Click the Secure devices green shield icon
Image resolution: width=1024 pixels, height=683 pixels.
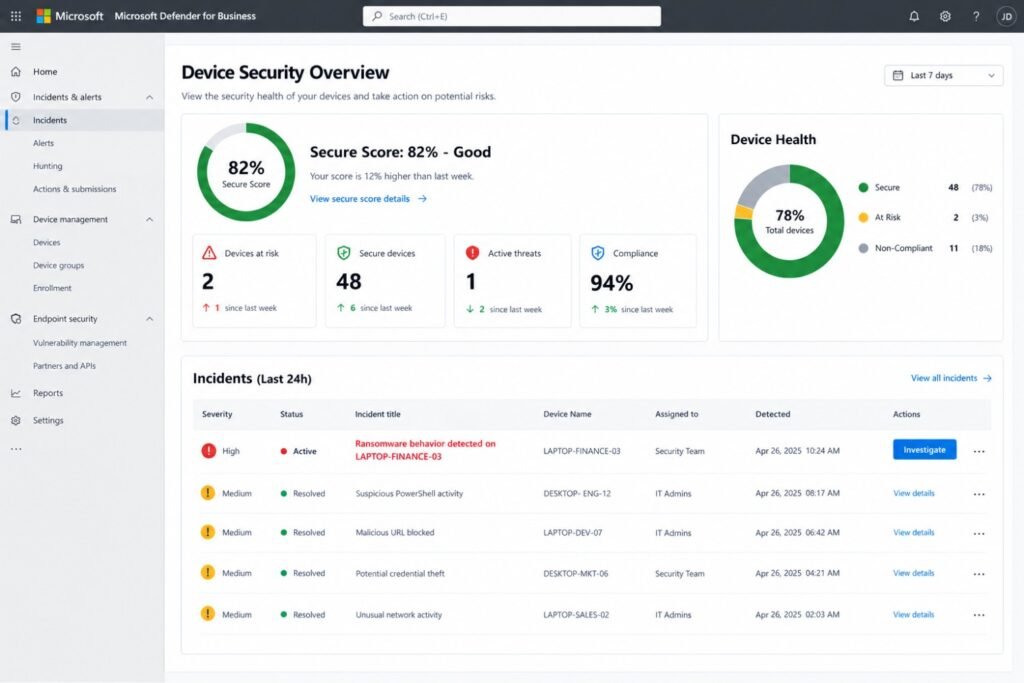(x=344, y=253)
